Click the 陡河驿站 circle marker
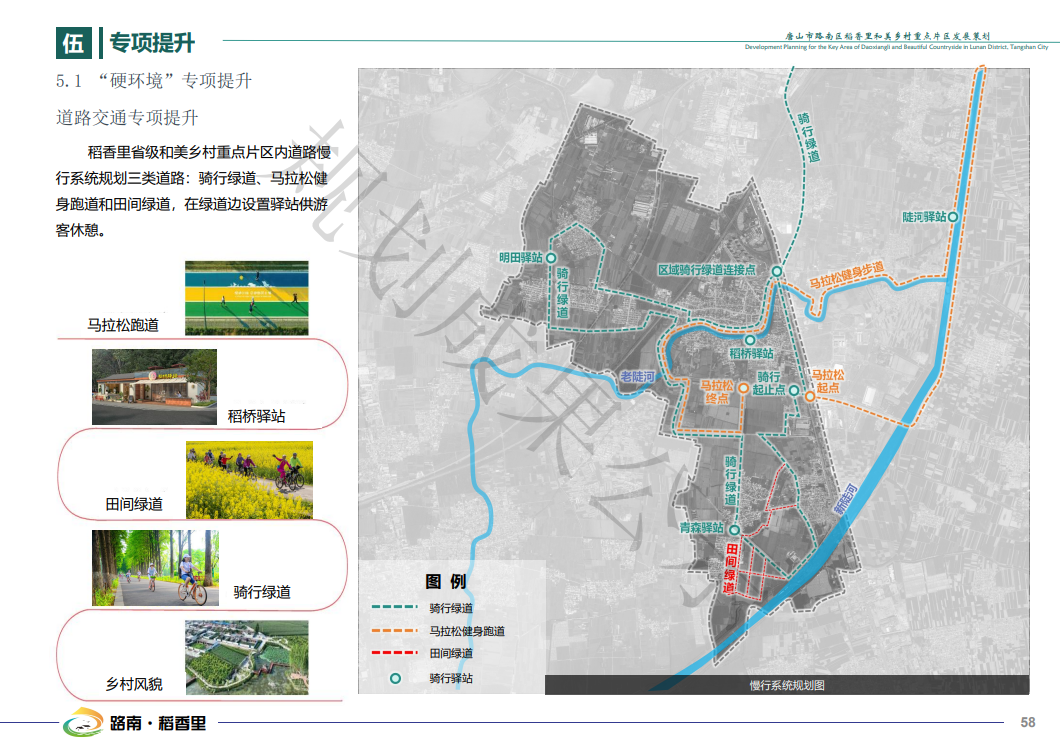1060x744 pixels. coord(954,216)
